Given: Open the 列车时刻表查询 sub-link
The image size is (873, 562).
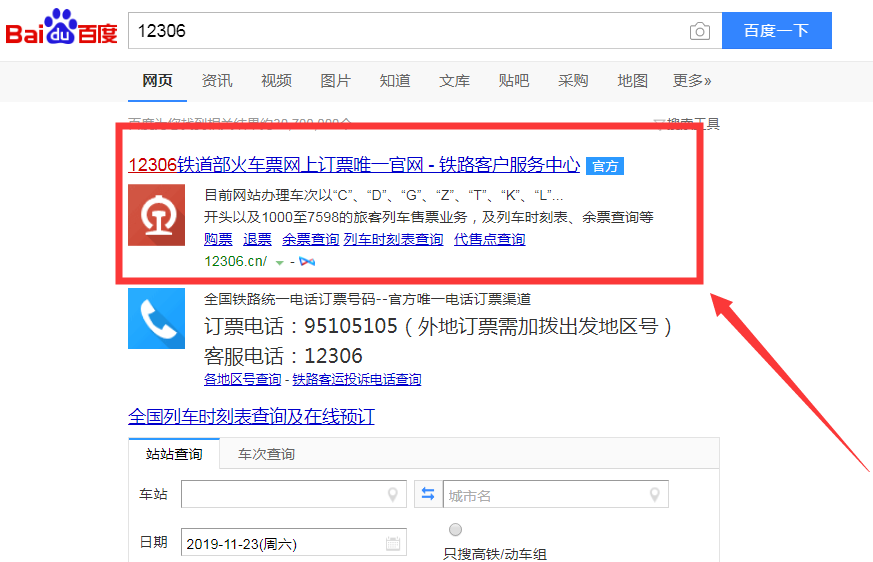Looking at the screenshot, I should [394, 240].
